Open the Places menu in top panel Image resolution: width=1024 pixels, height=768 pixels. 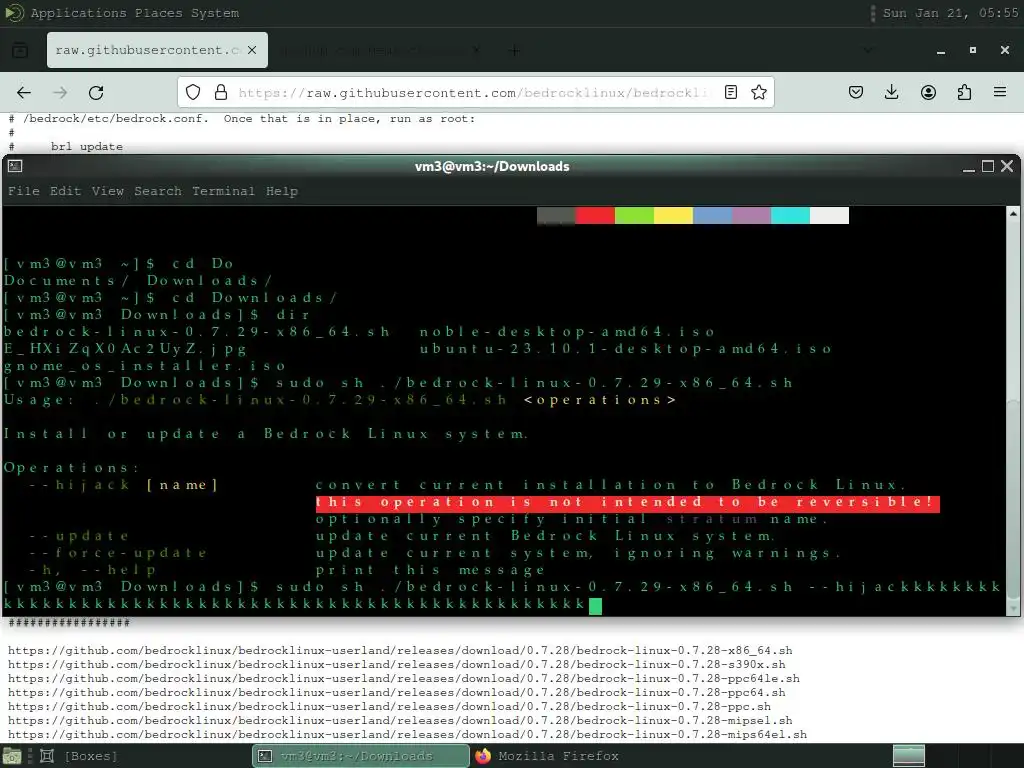click(159, 13)
